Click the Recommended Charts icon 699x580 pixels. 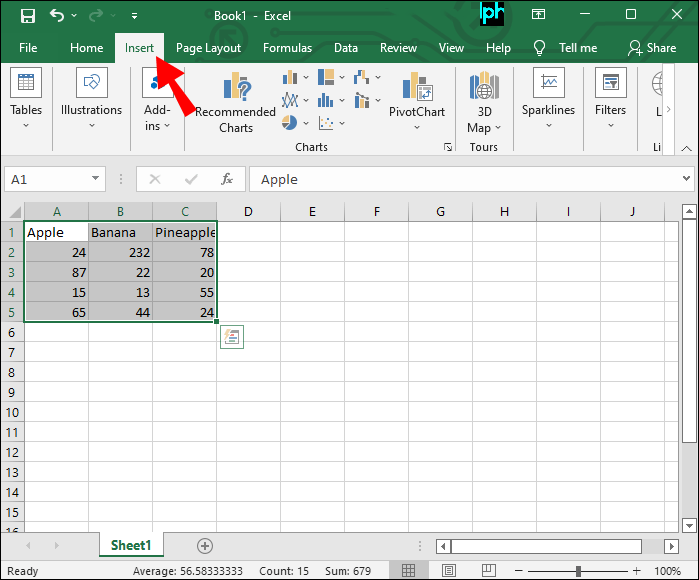pos(236,104)
